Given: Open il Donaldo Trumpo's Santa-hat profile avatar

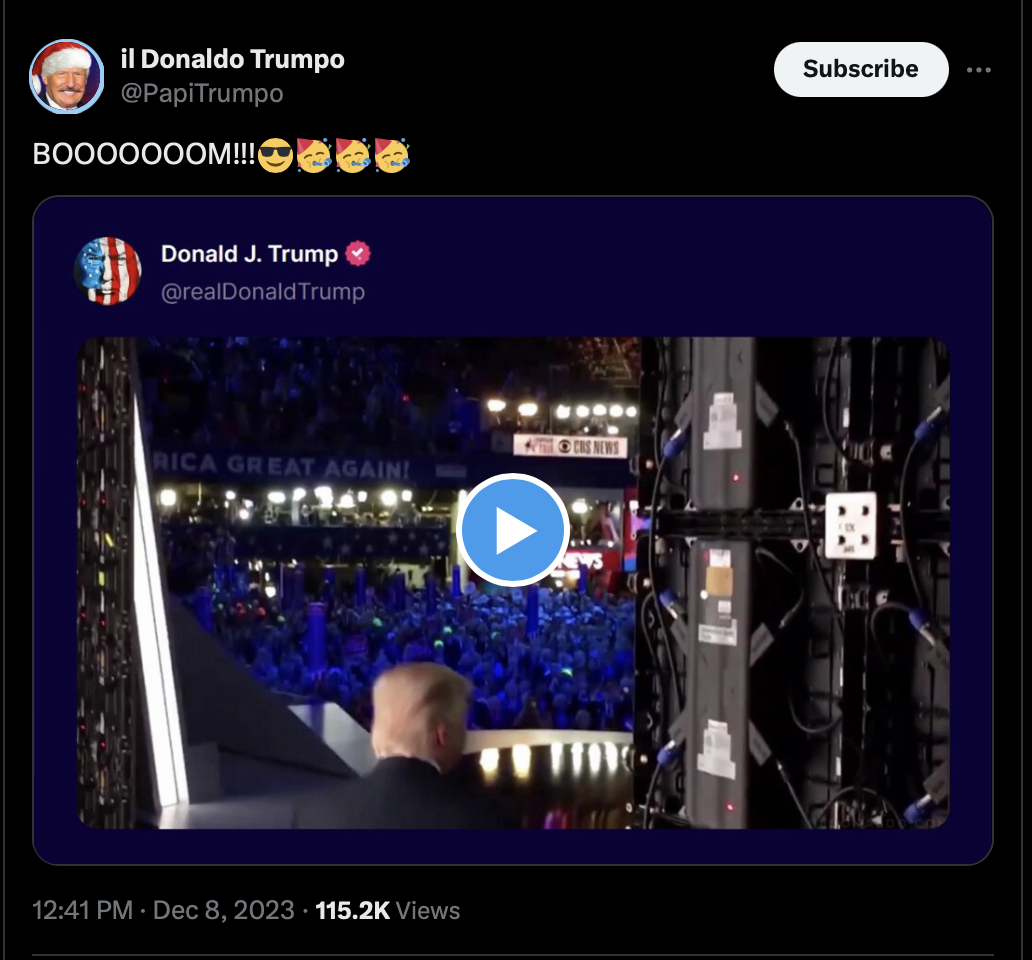Looking at the screenshot, I should (x=66, y=76).
